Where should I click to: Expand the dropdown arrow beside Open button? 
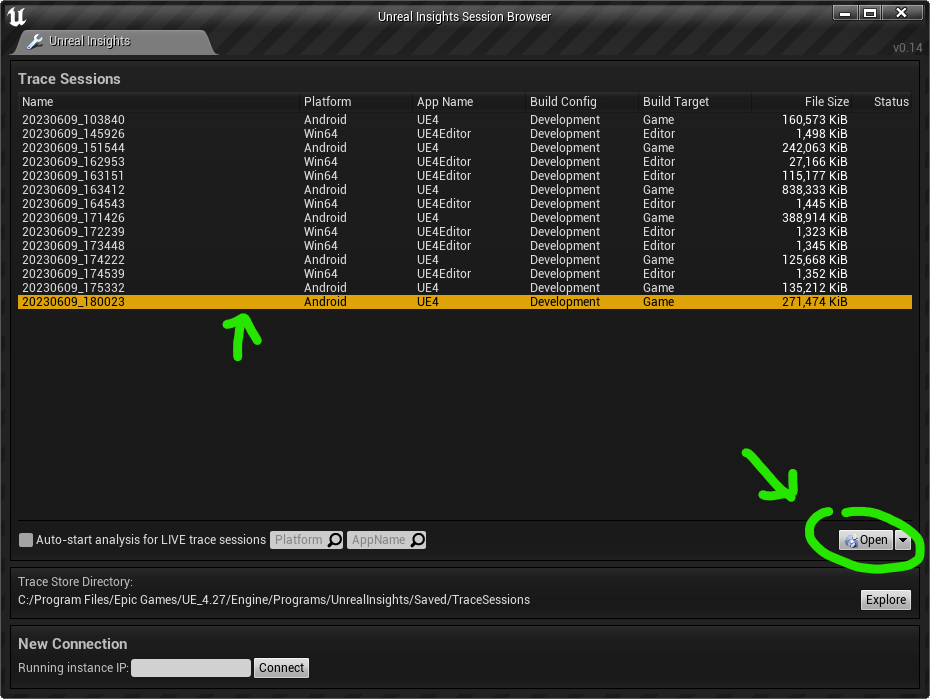[903, 540]
